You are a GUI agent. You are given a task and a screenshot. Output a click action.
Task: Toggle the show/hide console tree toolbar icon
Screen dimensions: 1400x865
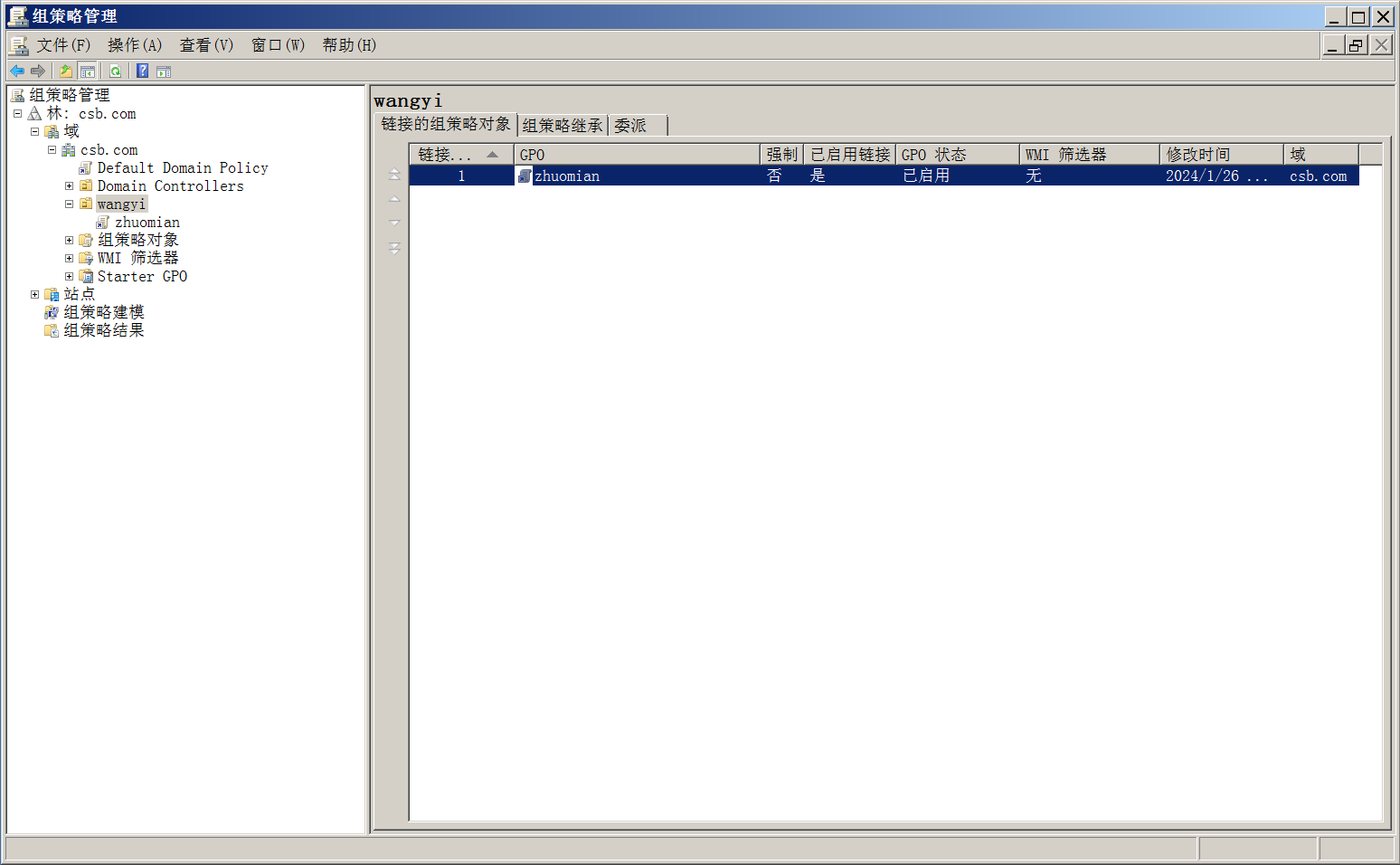(88, 71)
